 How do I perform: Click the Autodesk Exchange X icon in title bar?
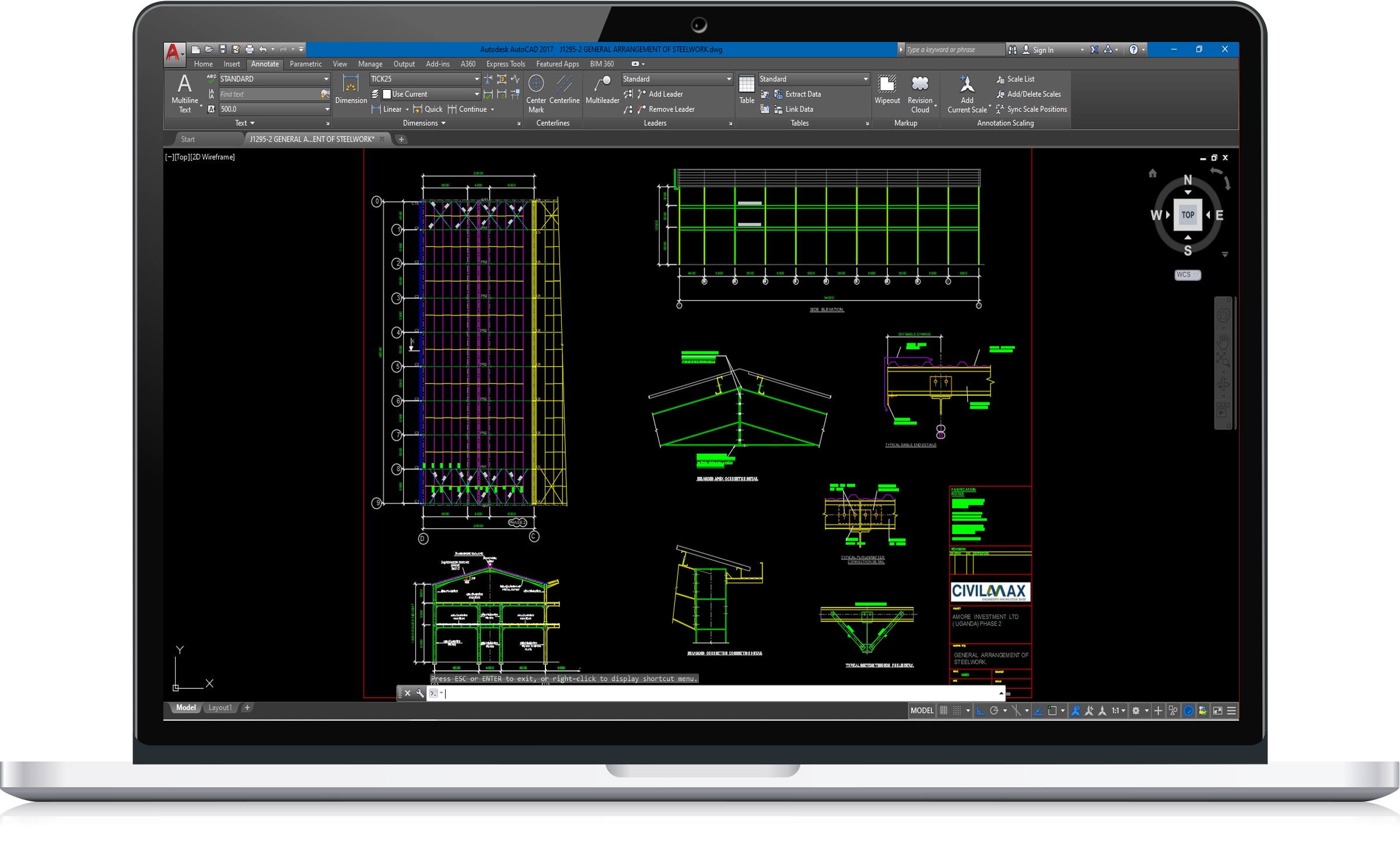click(x=1094, y=50)
